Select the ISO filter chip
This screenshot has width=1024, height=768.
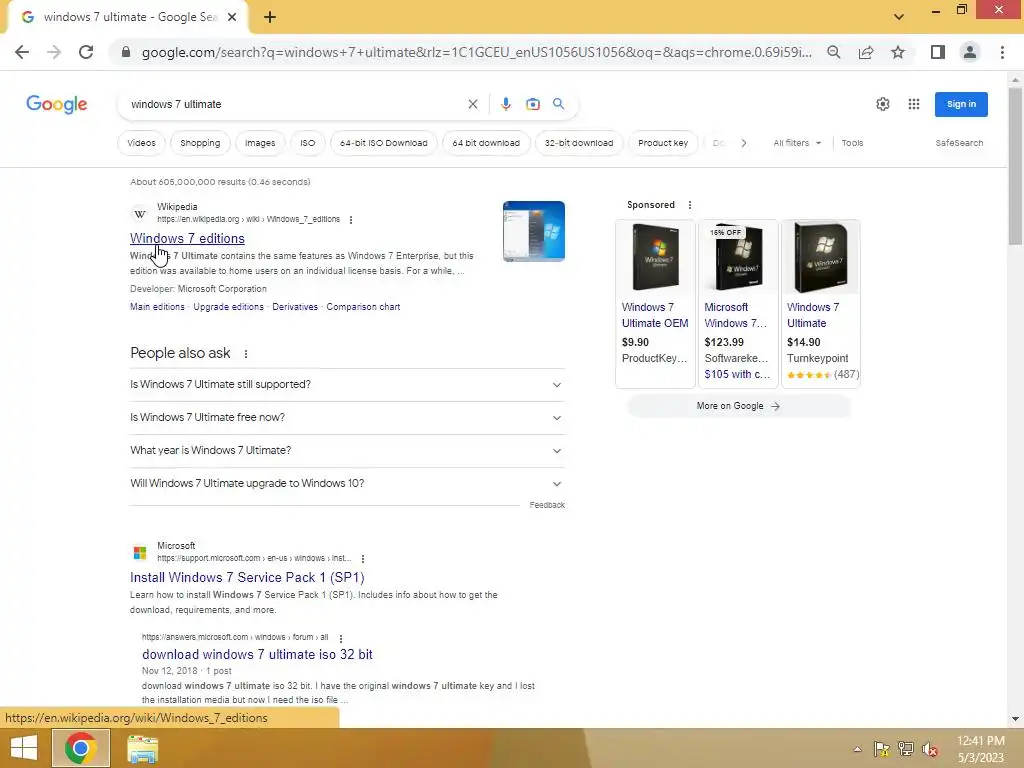click(308, 143)
